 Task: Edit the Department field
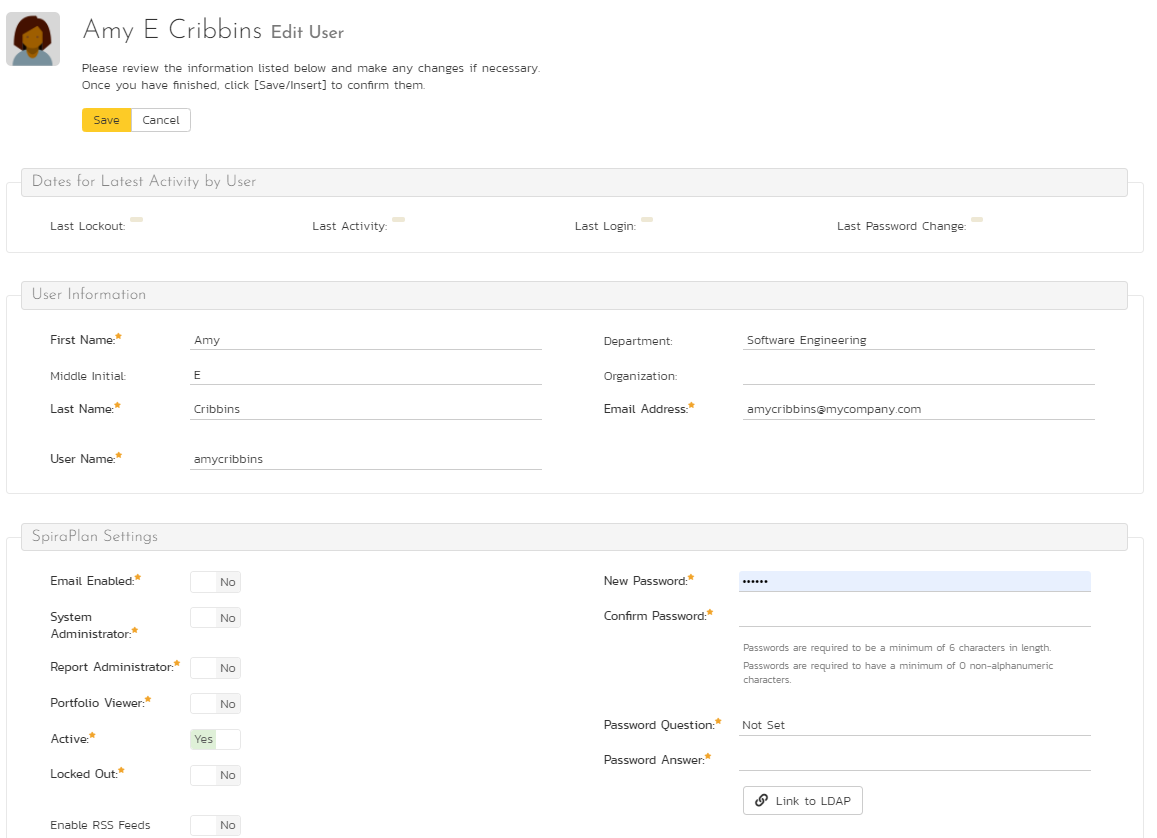(918, 340)
